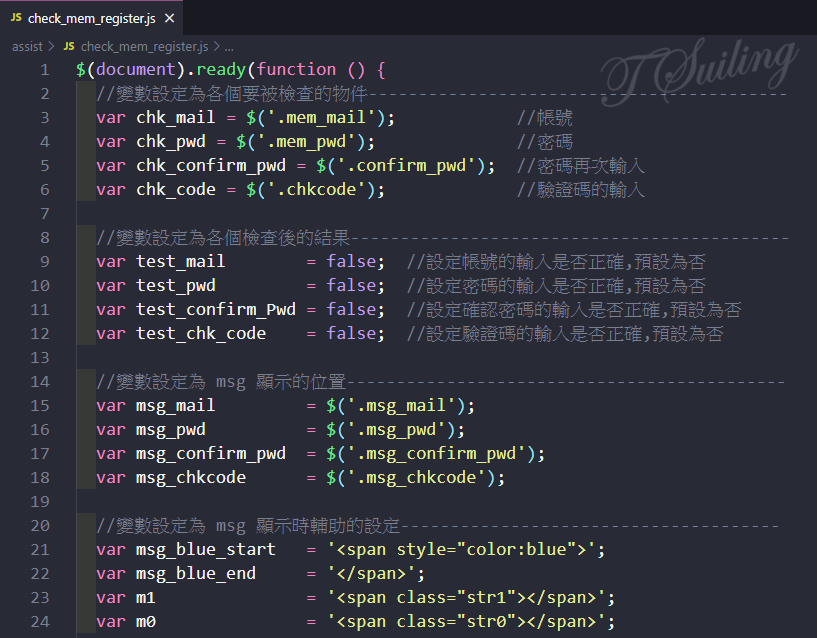Click line number 24 in the gutter
This screenshot has width=817, height=638.
39,622
